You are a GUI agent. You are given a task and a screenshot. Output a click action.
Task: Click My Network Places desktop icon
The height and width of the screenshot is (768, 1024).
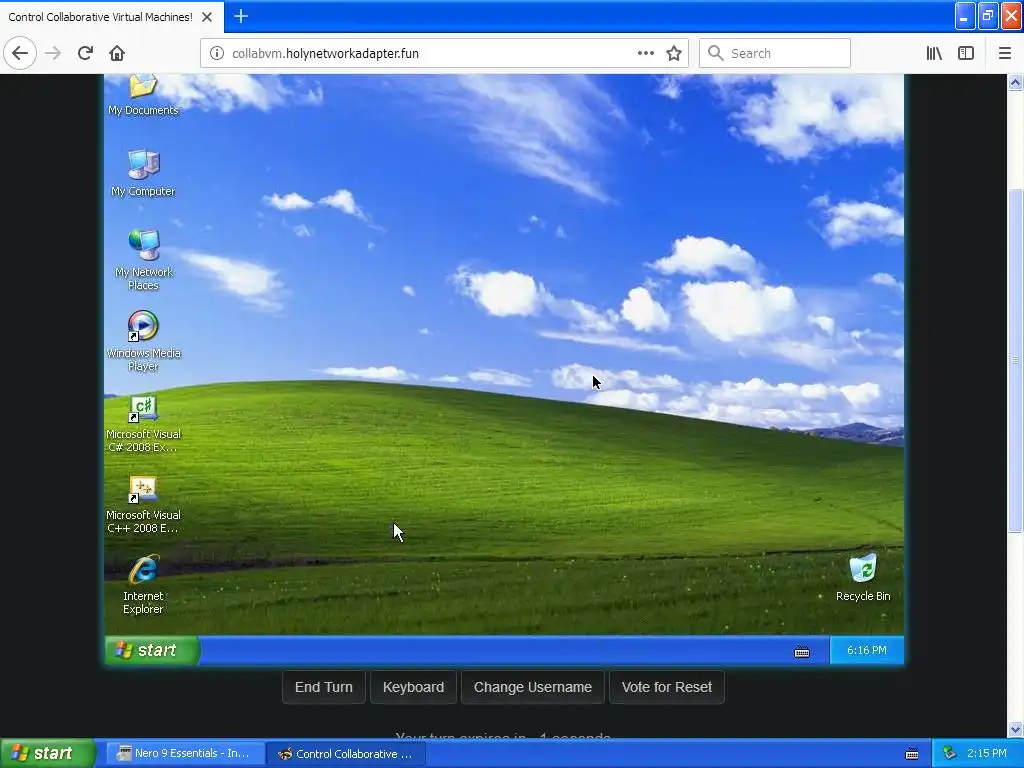pyautogui.click(x=143, y=260)
